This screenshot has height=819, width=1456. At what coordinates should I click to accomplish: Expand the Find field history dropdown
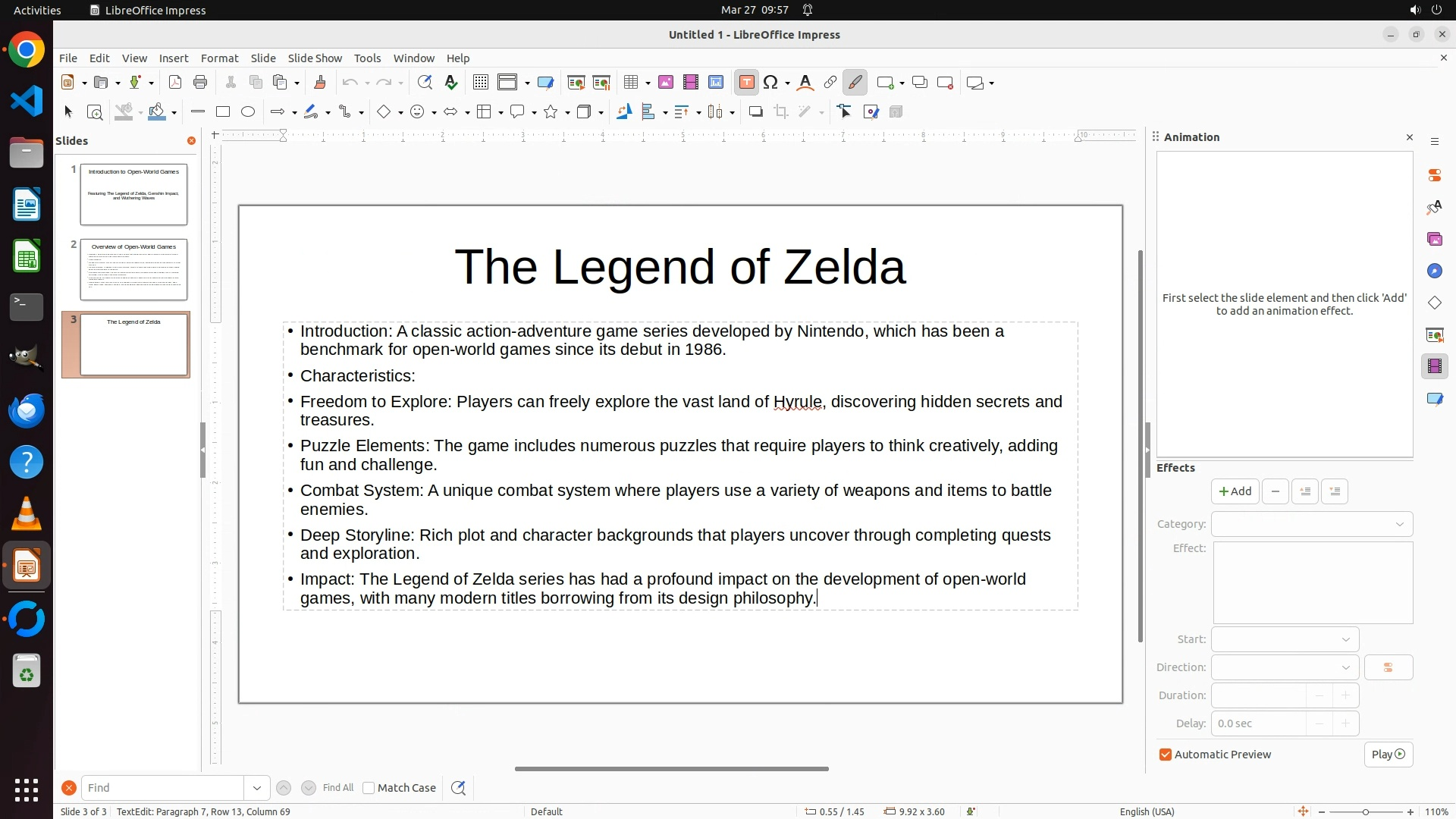(x=257, y=788)
